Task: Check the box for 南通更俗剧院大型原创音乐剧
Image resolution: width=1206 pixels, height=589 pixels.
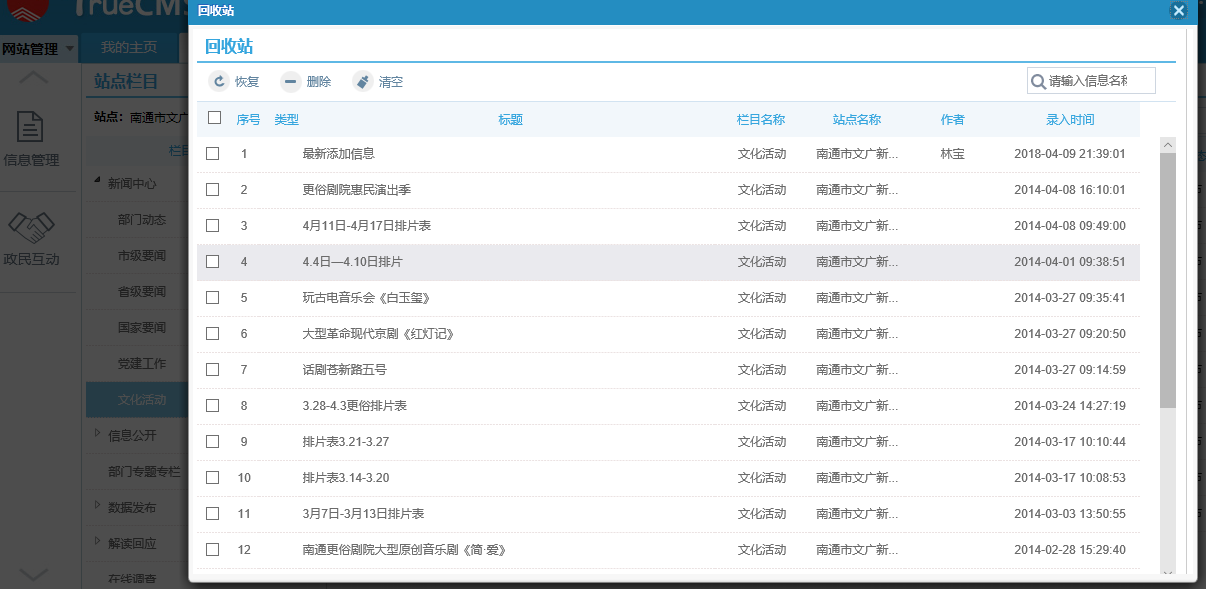Action: 212,550
